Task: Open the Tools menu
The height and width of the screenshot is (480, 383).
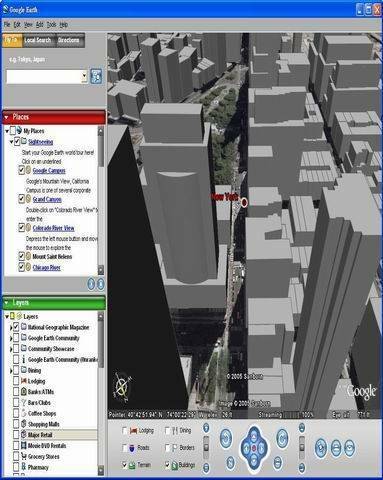Action: 51,24
